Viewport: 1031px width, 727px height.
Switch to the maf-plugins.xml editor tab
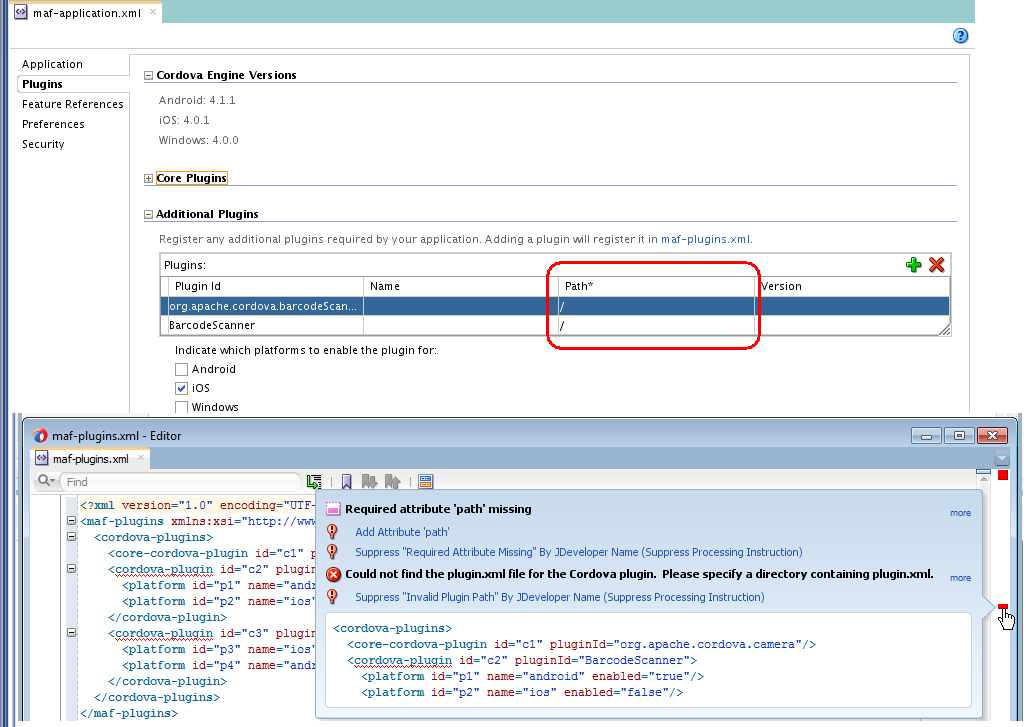(90, 458)
